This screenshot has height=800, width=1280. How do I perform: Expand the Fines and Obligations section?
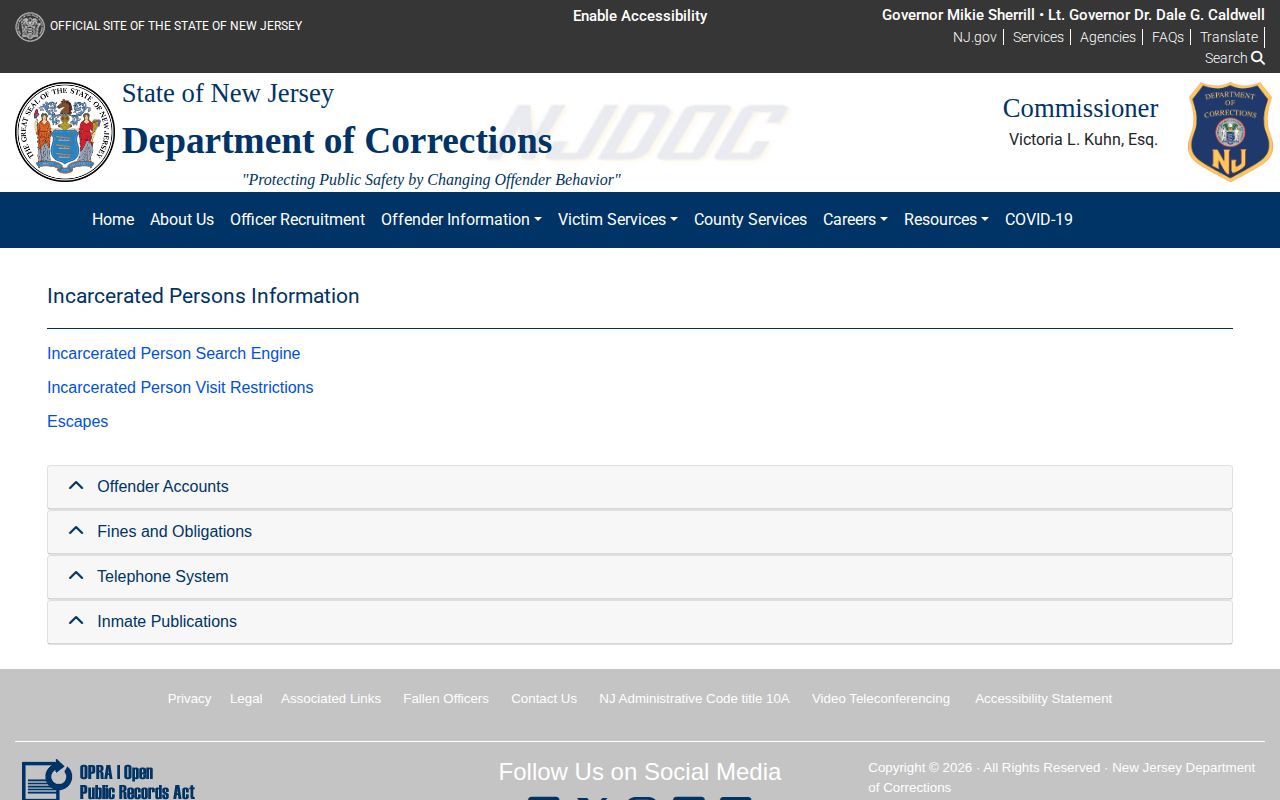[640, 532]
